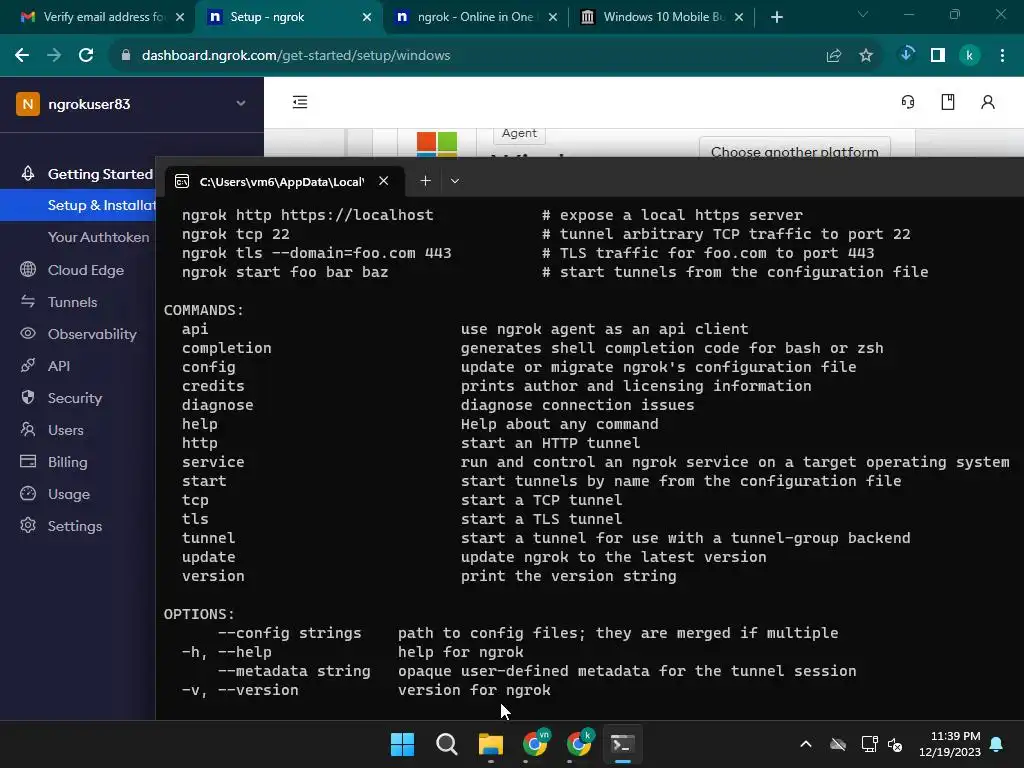This screenshot has height=768, width=1024.
Task: Open Windows Start menu
Action: coord(402,744)
